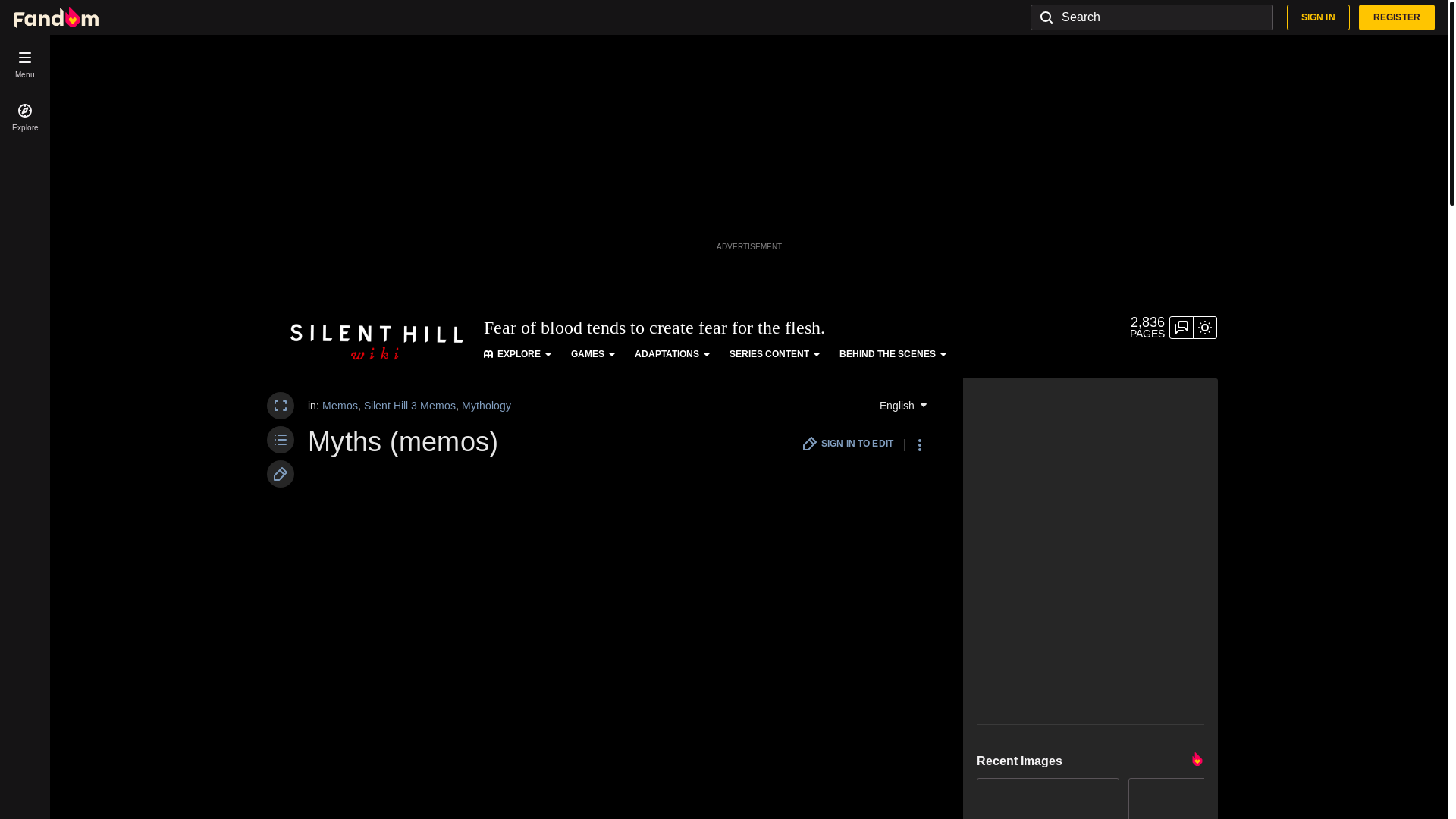This screenshot has height=819, width=1456.
Task: Open the second Recent Images thumbnail
Action: (x=1166, y=799)
